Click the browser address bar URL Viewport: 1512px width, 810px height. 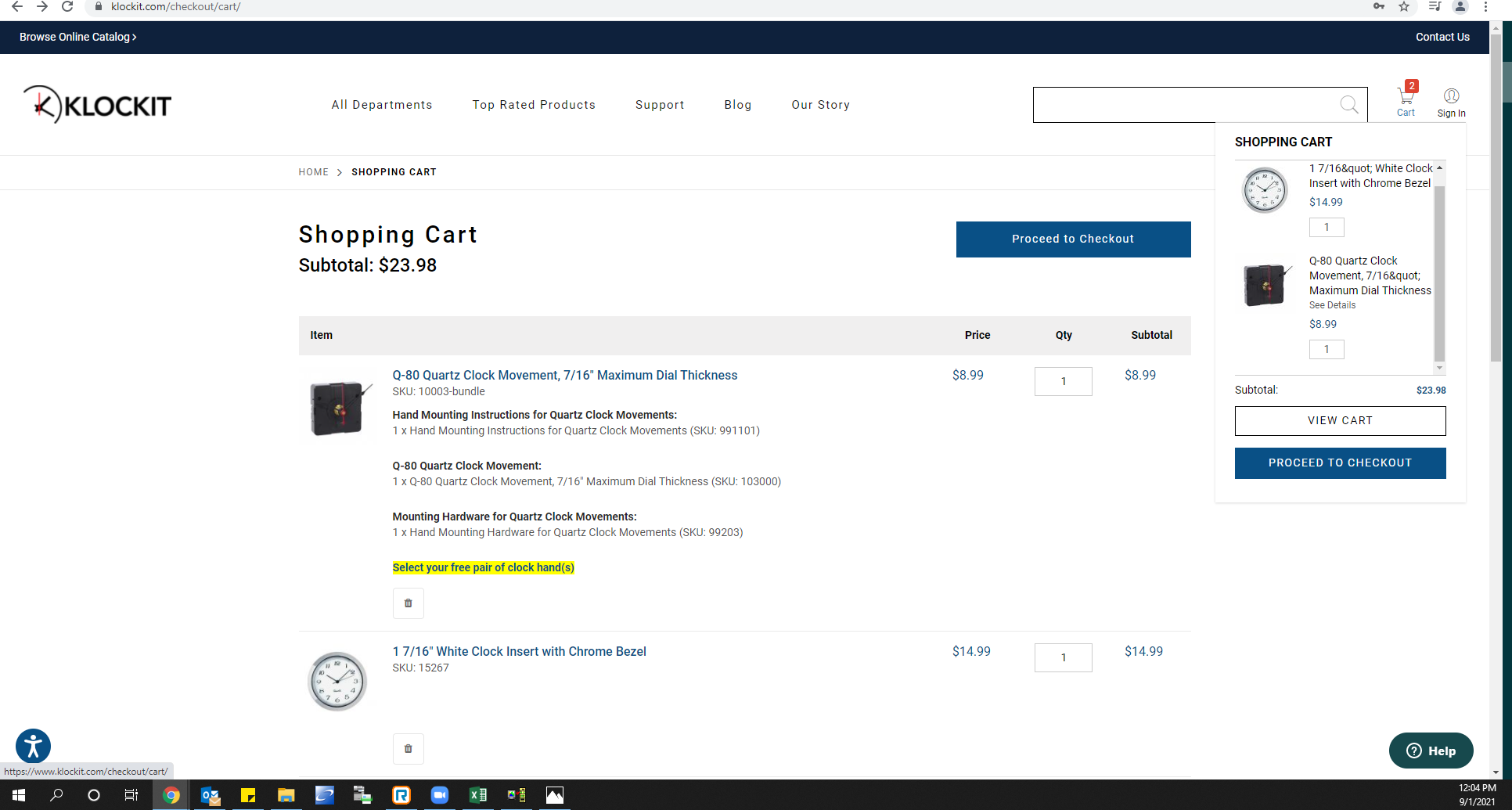coord(175,6)
